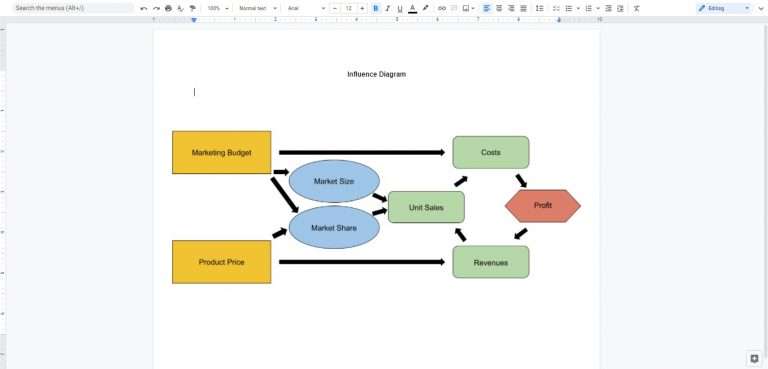Select the Paint format tool
Viewport: 768px width, 369px height.
(x=192, y=8)
